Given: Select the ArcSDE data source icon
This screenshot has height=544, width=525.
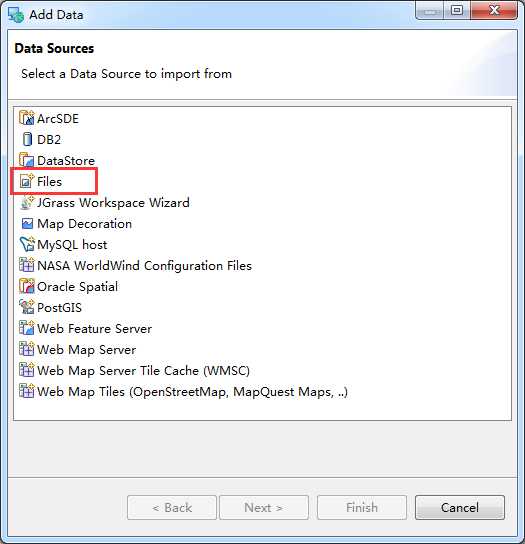Looking at the screenshot, I should [x=27, y=118].
